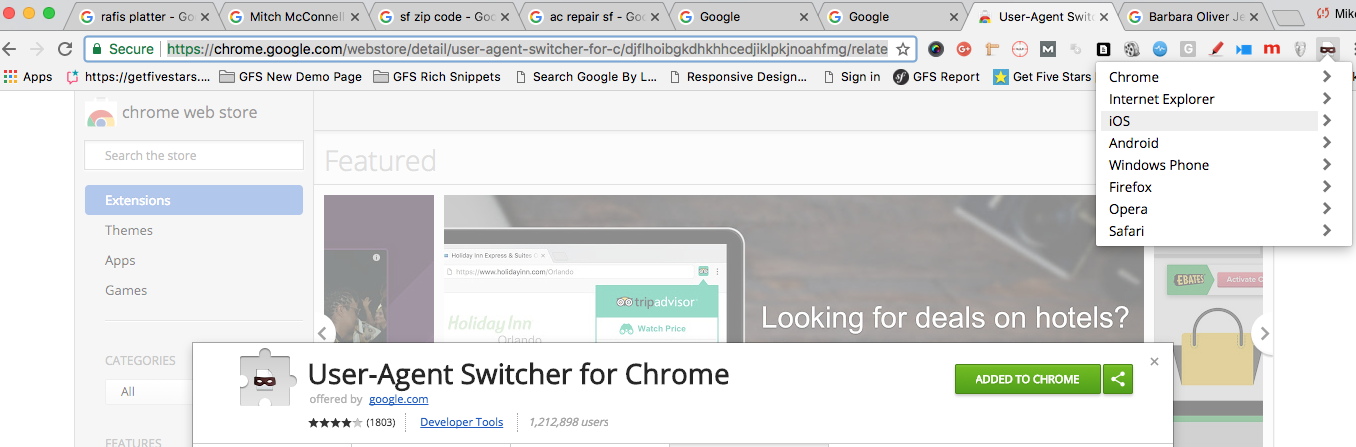Switch to the ac repair sf tab

pyautogui.click(x=591, y=16)
